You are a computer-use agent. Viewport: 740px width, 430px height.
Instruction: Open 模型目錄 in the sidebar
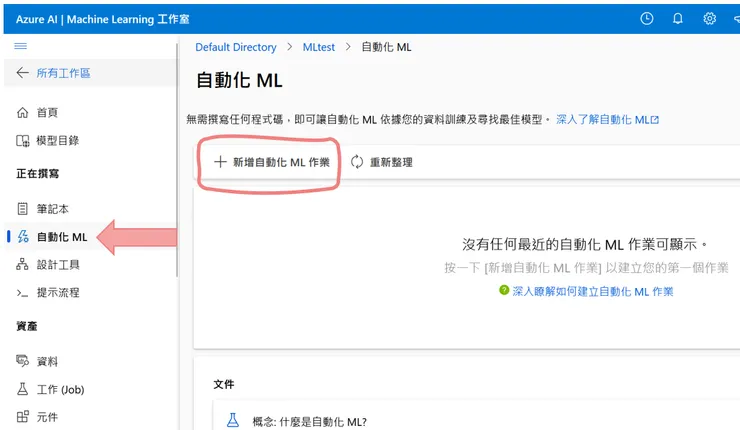pos(58,141)
